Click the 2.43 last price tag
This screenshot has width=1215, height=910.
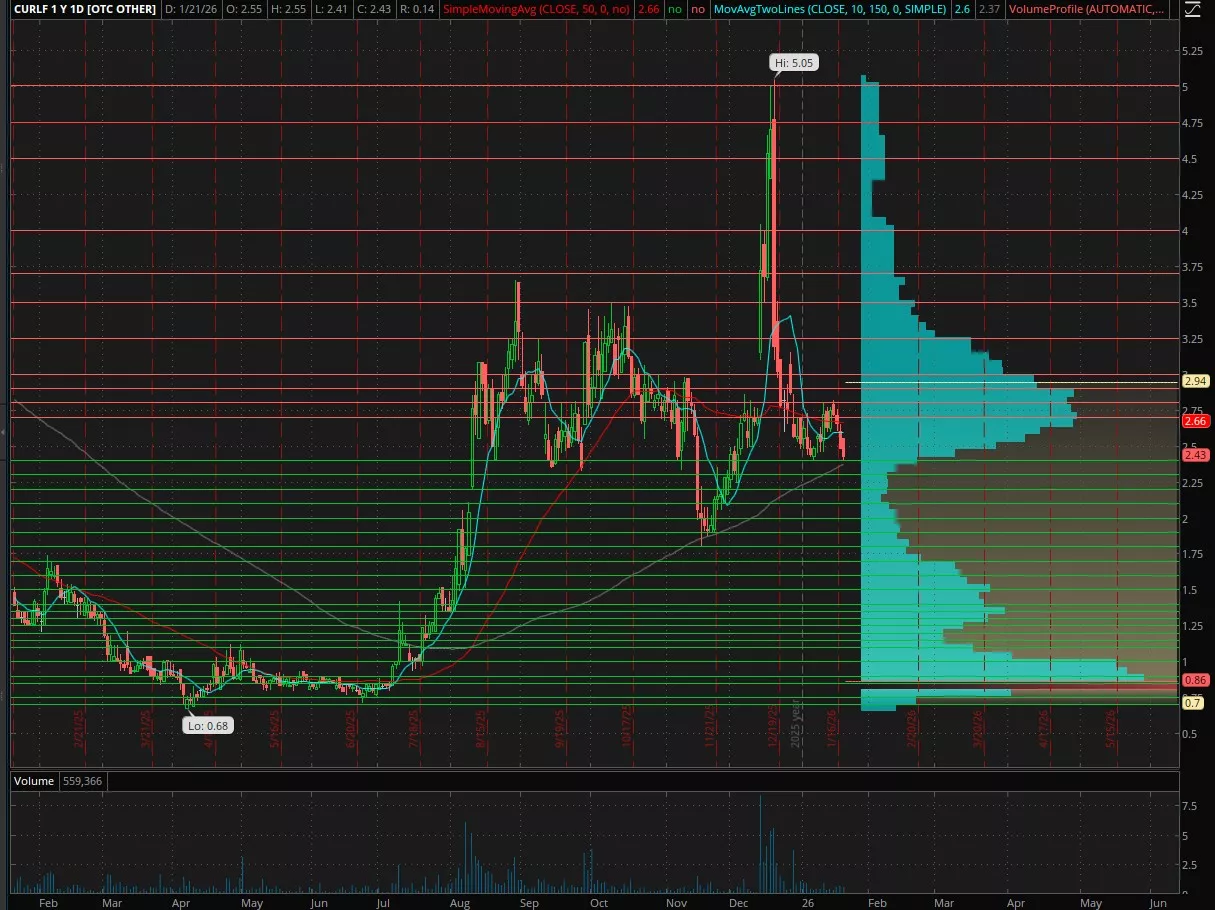1195,455
